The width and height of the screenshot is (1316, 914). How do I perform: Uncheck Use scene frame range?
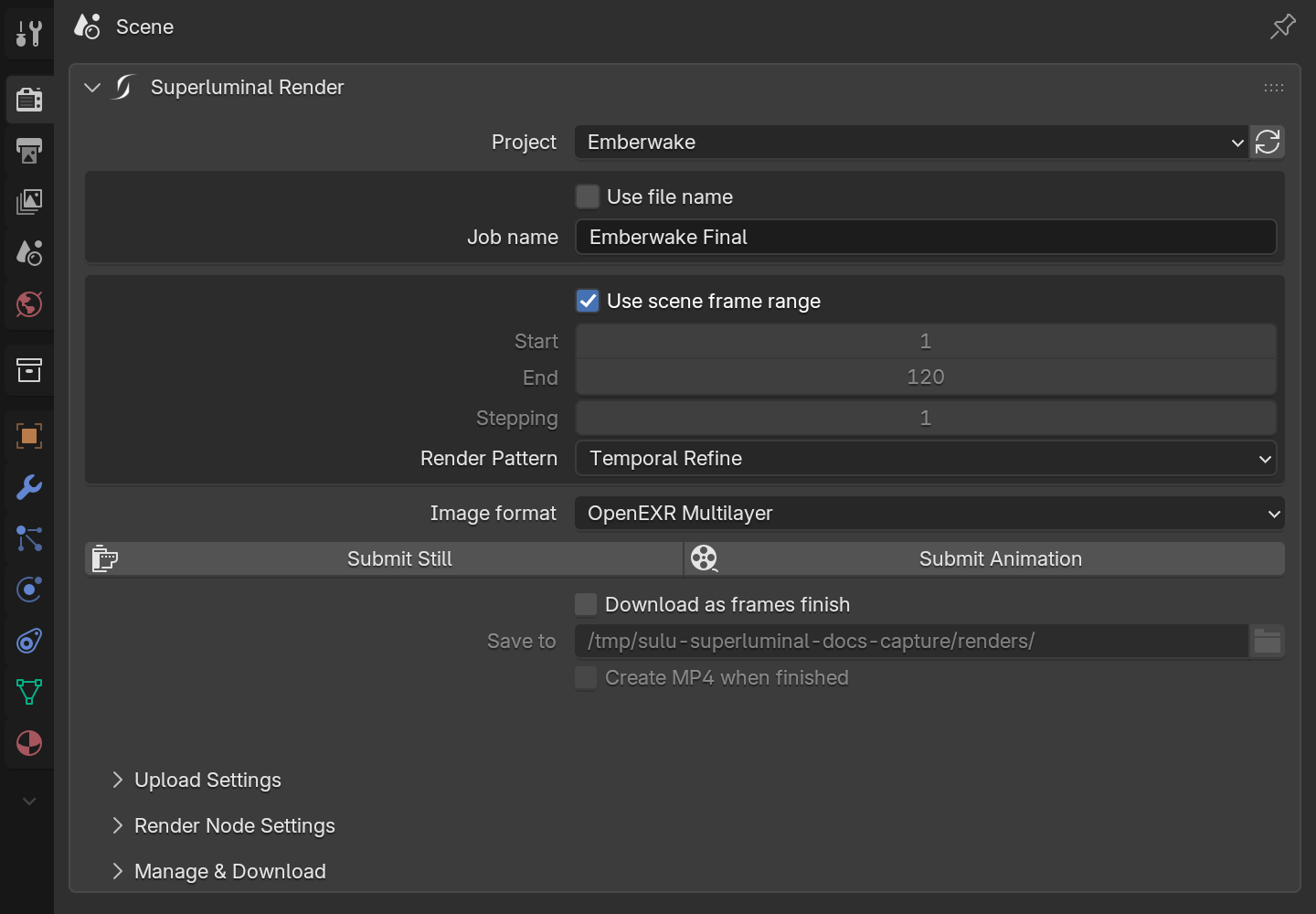click(588, 301)
